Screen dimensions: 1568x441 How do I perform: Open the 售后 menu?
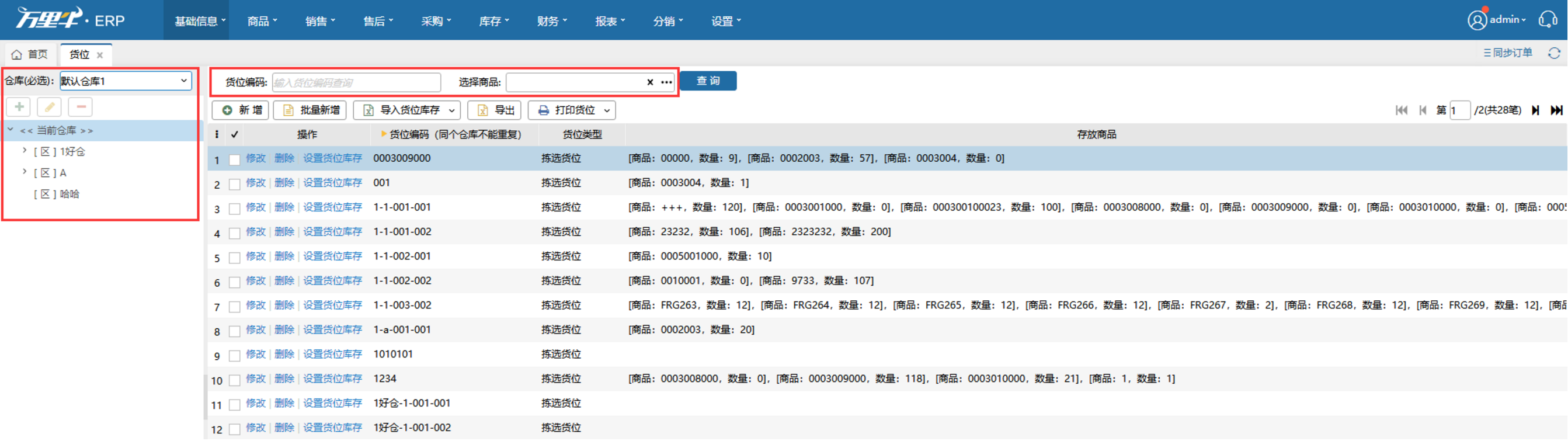[x=377, y=21]
